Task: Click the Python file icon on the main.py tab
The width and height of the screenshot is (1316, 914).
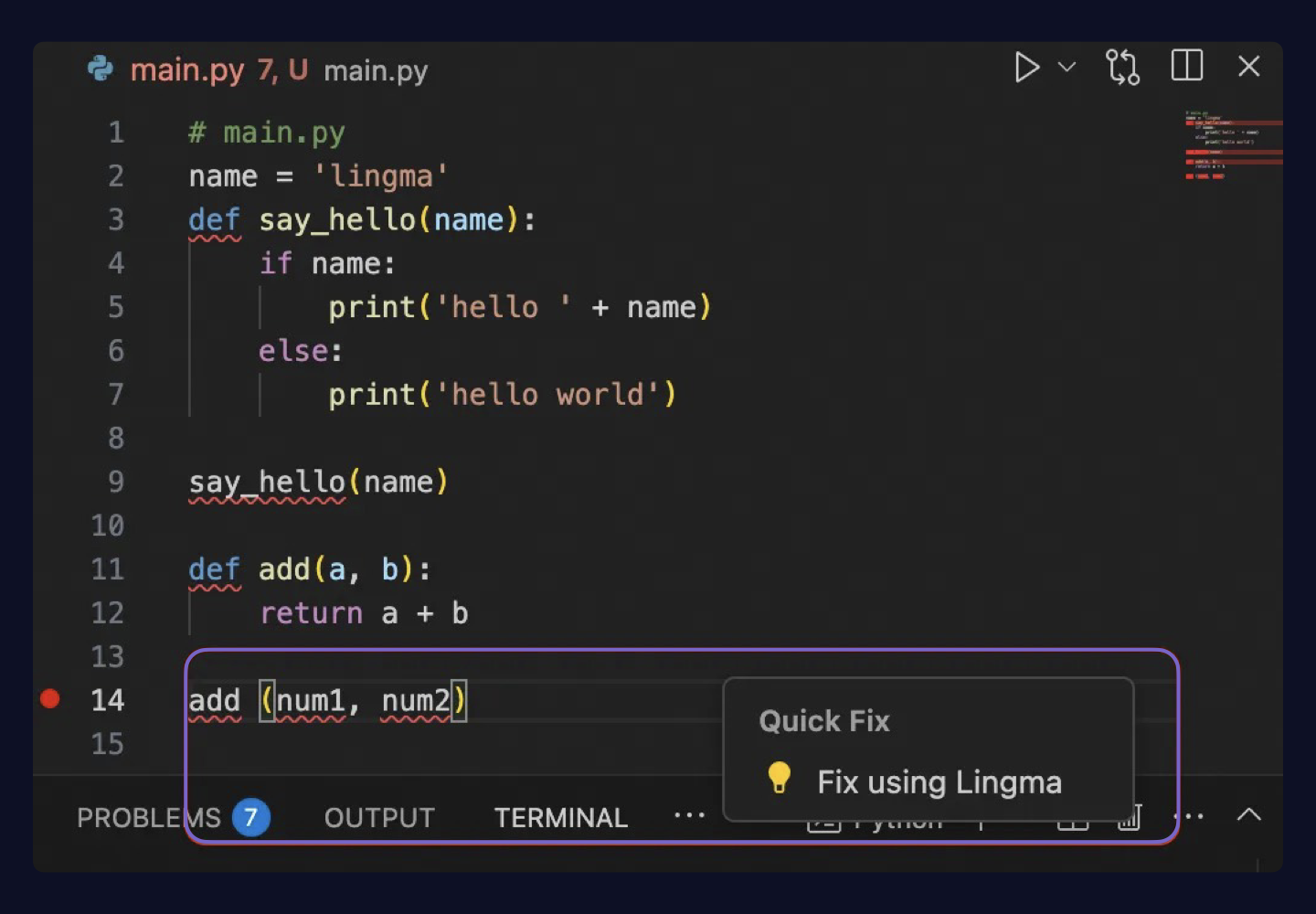Action: coord(101,69)
